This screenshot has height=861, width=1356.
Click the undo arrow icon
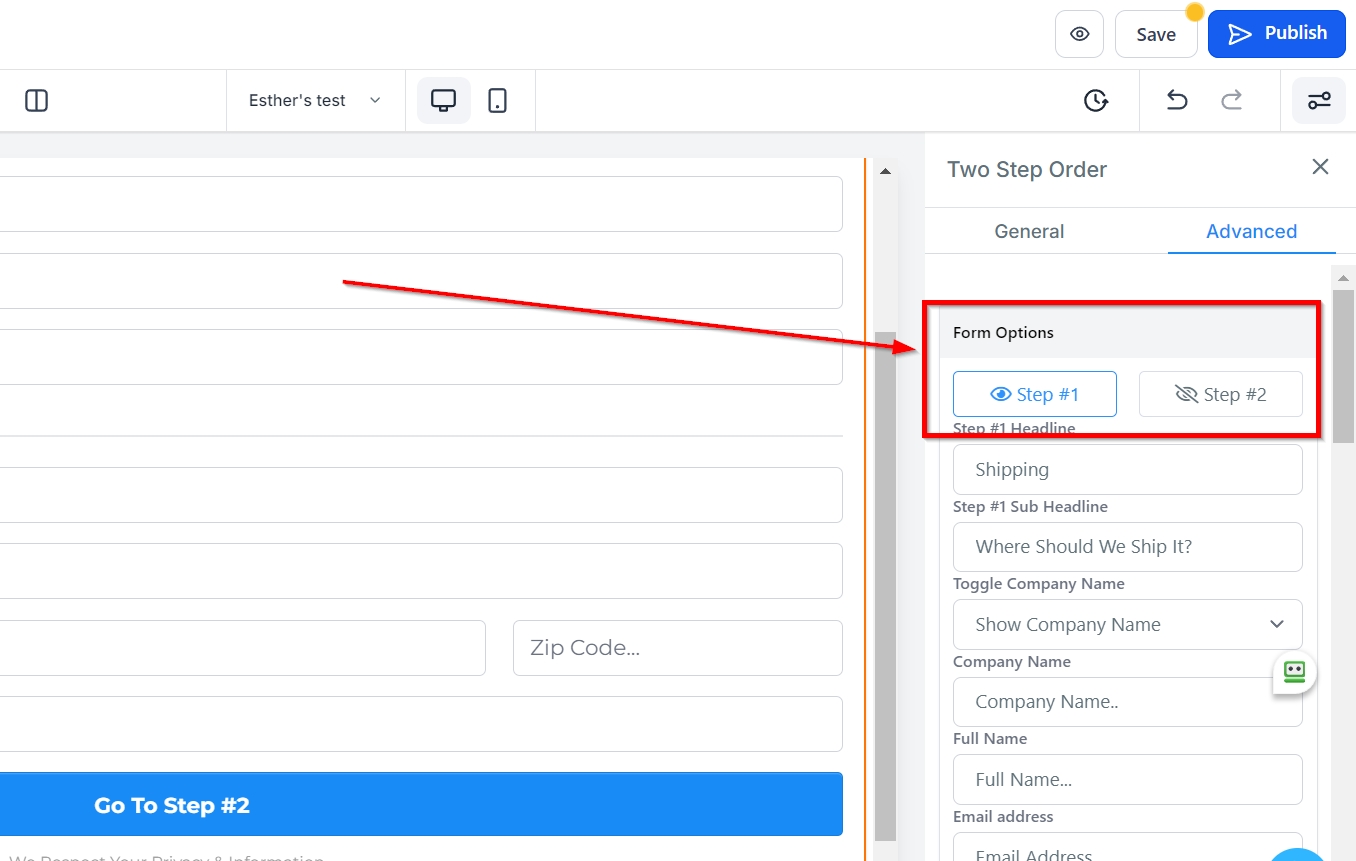click(1177, 100)
